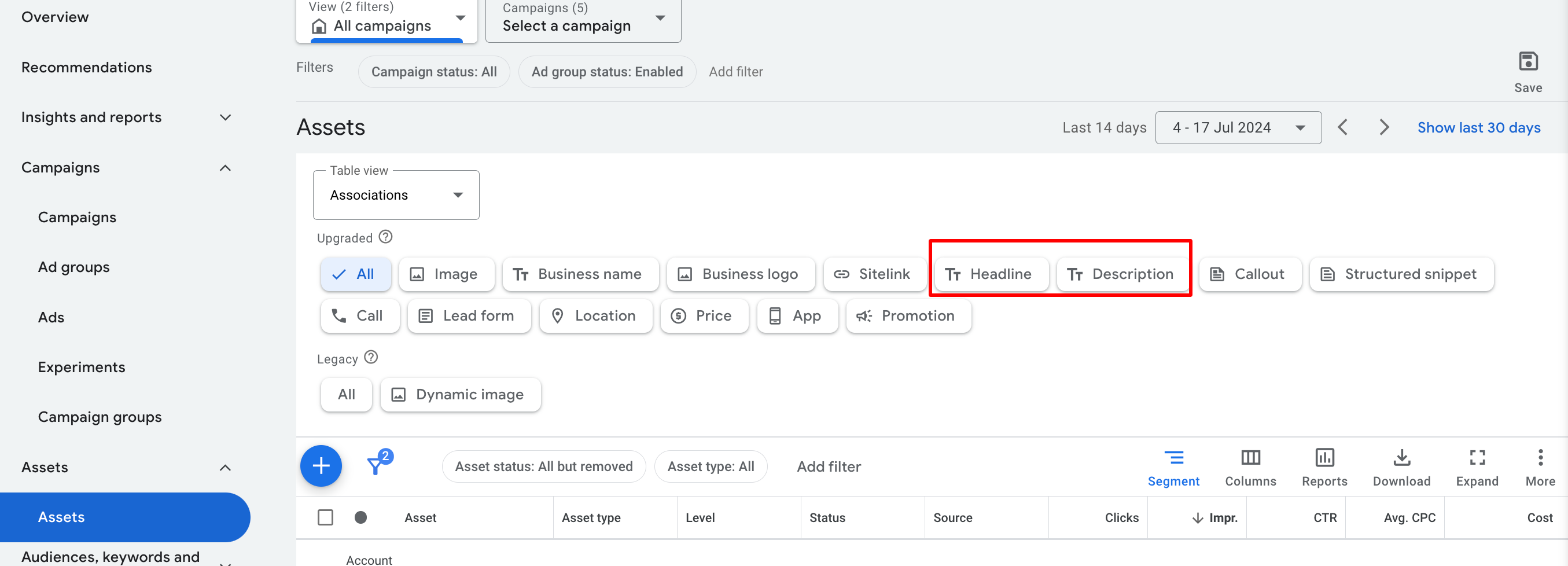This screenshot has width=1568, height=566.
Task: Tick the select-all checkbox in table header
Action: (326, 517)
